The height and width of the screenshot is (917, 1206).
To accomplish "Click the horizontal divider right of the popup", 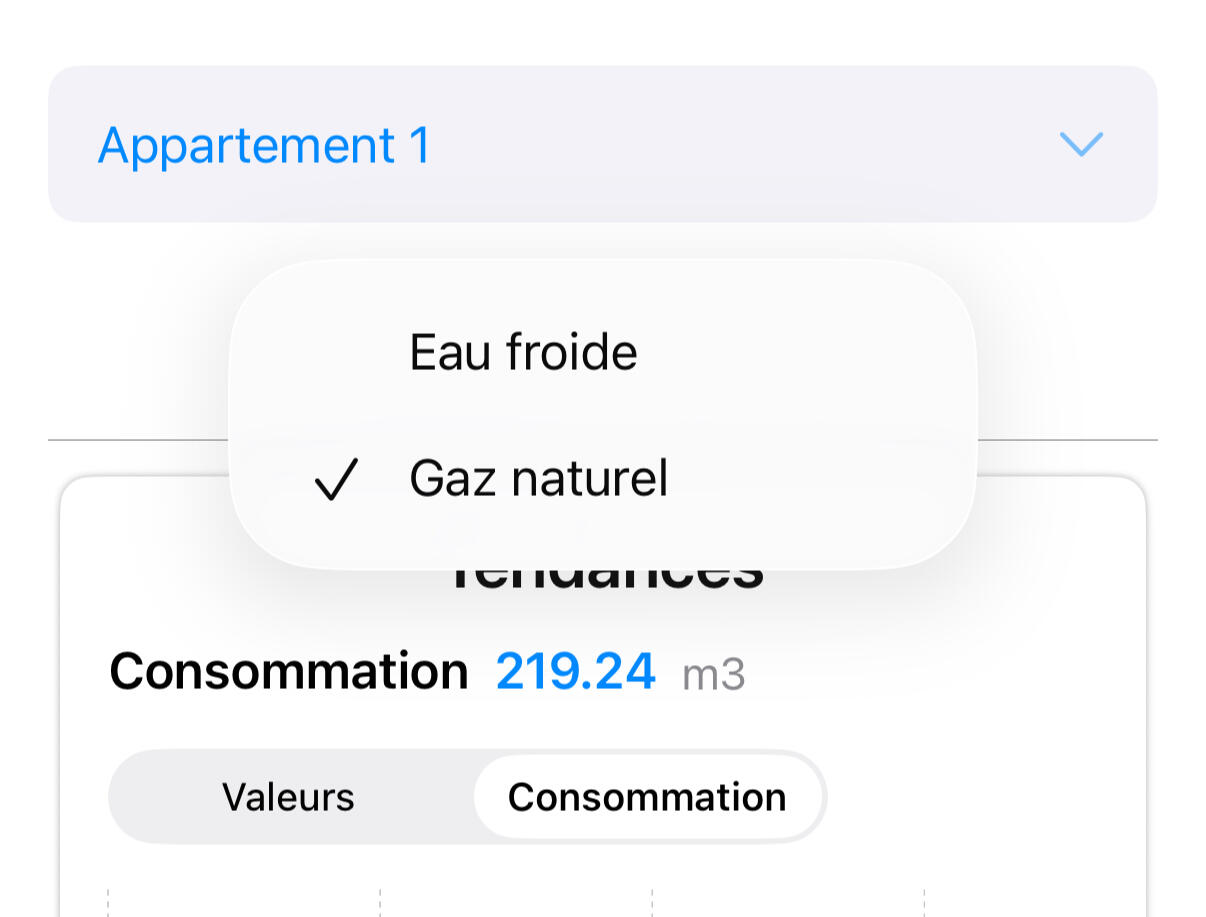I will 1066,439.
